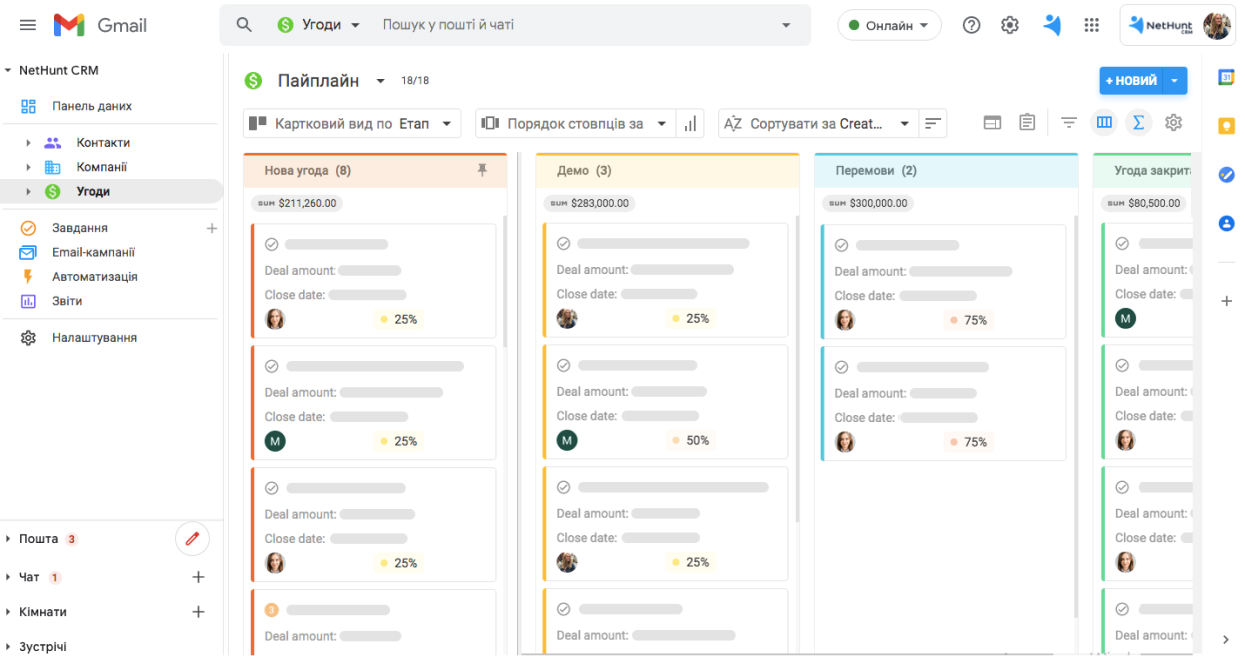
Task: Open Картковий вид по Етап dropdown
Action: (352, 124)
